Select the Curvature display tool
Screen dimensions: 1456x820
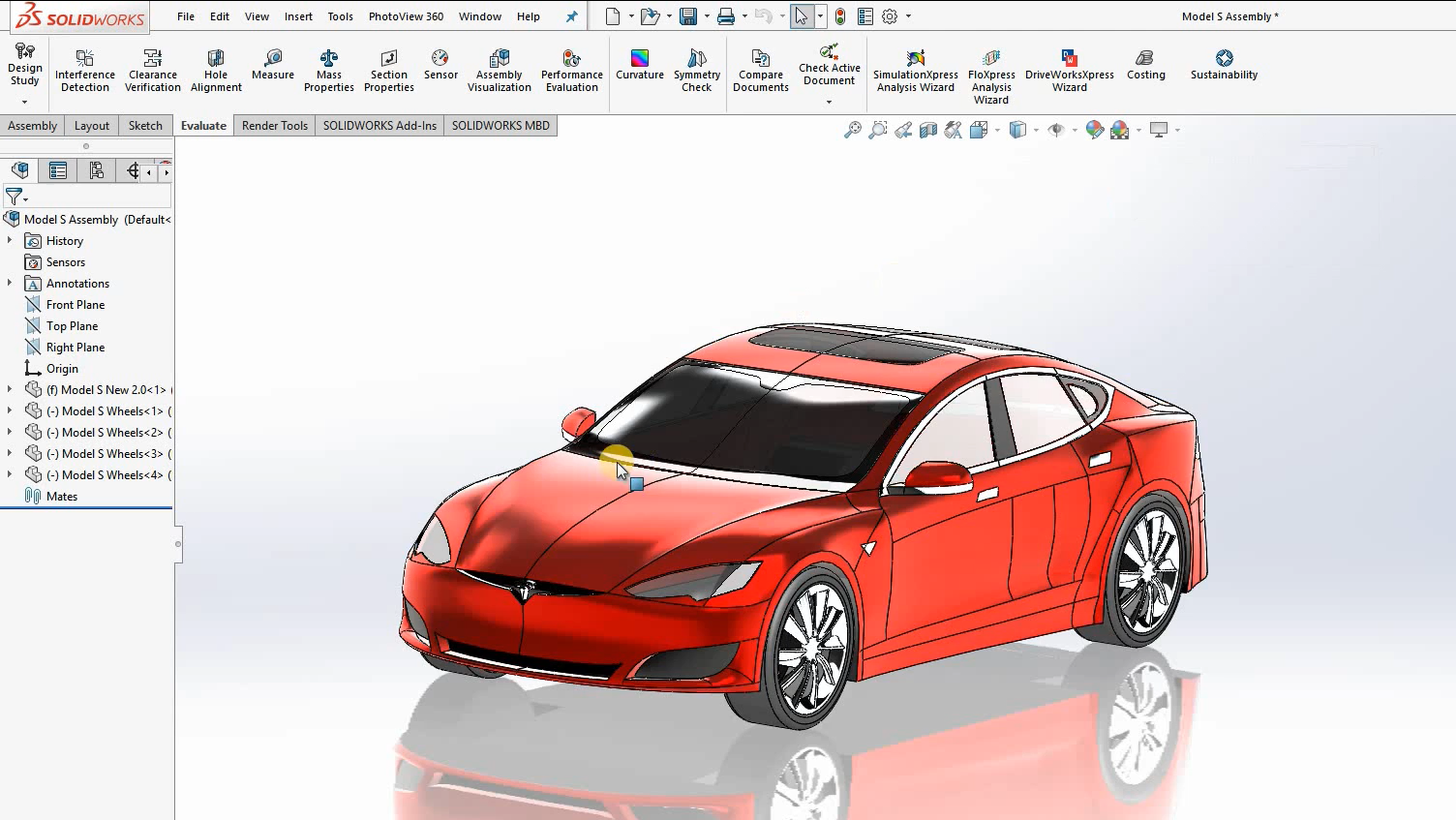click(639, 70)
